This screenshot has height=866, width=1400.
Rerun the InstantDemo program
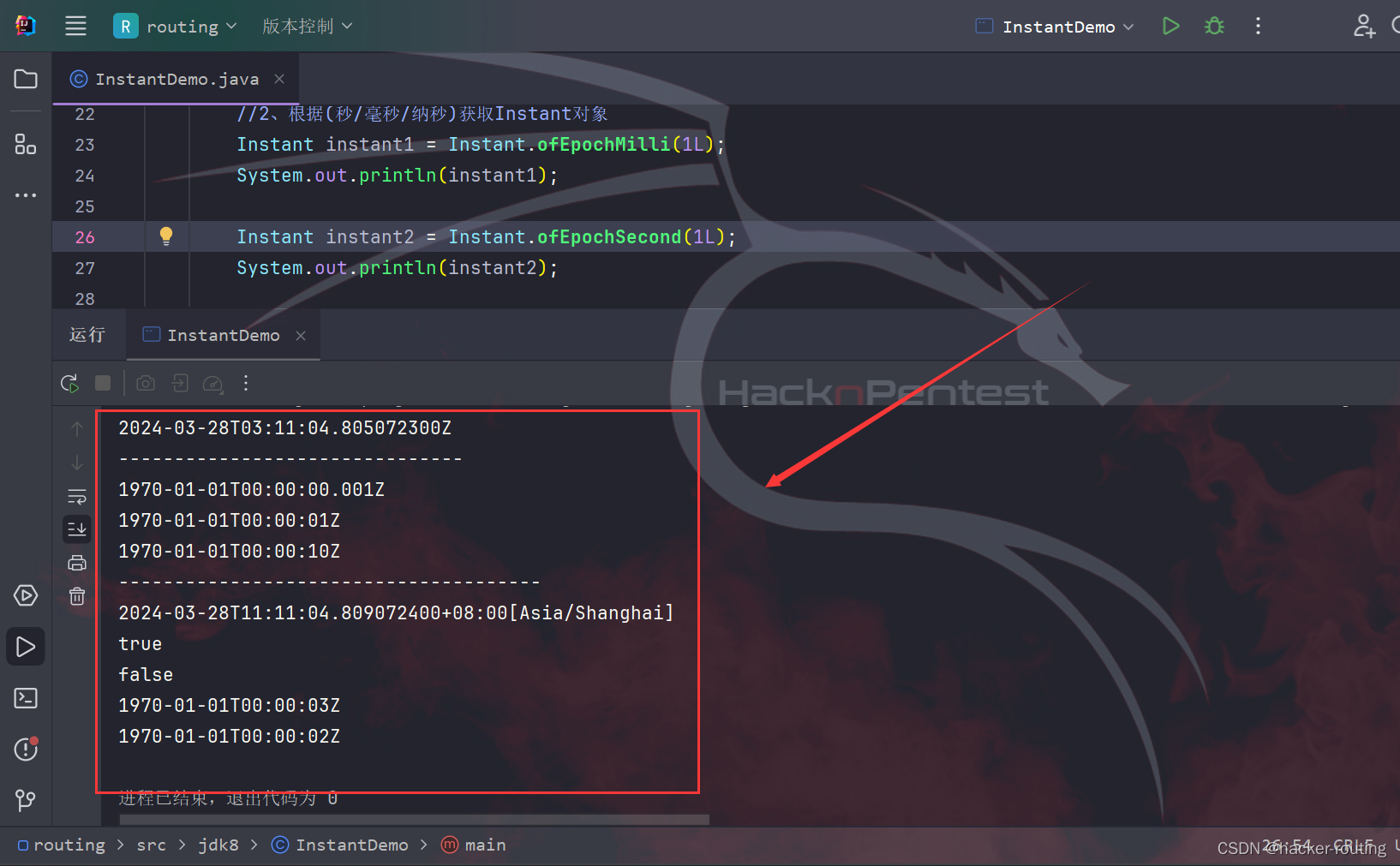click(69, 383)
